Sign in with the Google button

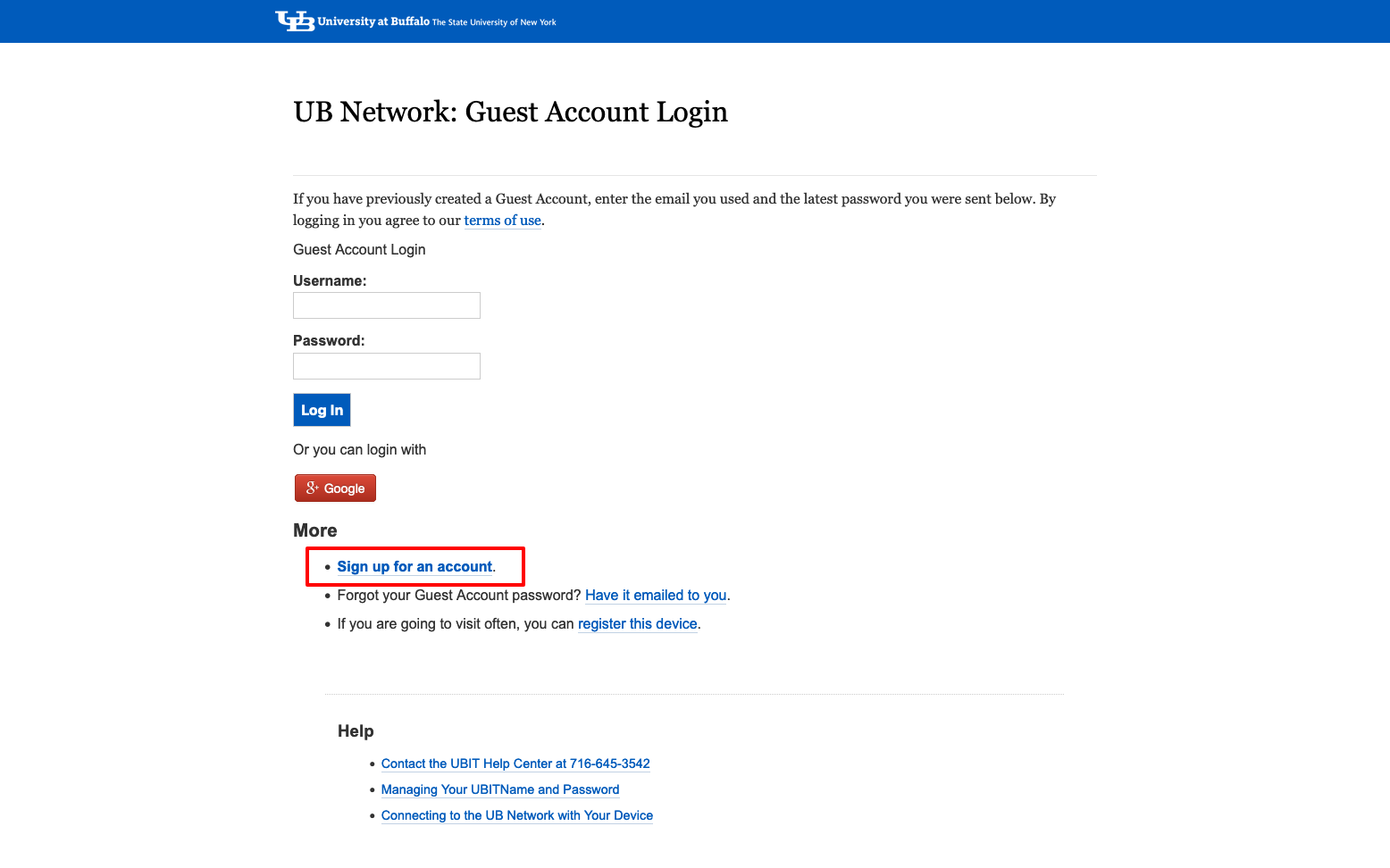pos(335,488)
